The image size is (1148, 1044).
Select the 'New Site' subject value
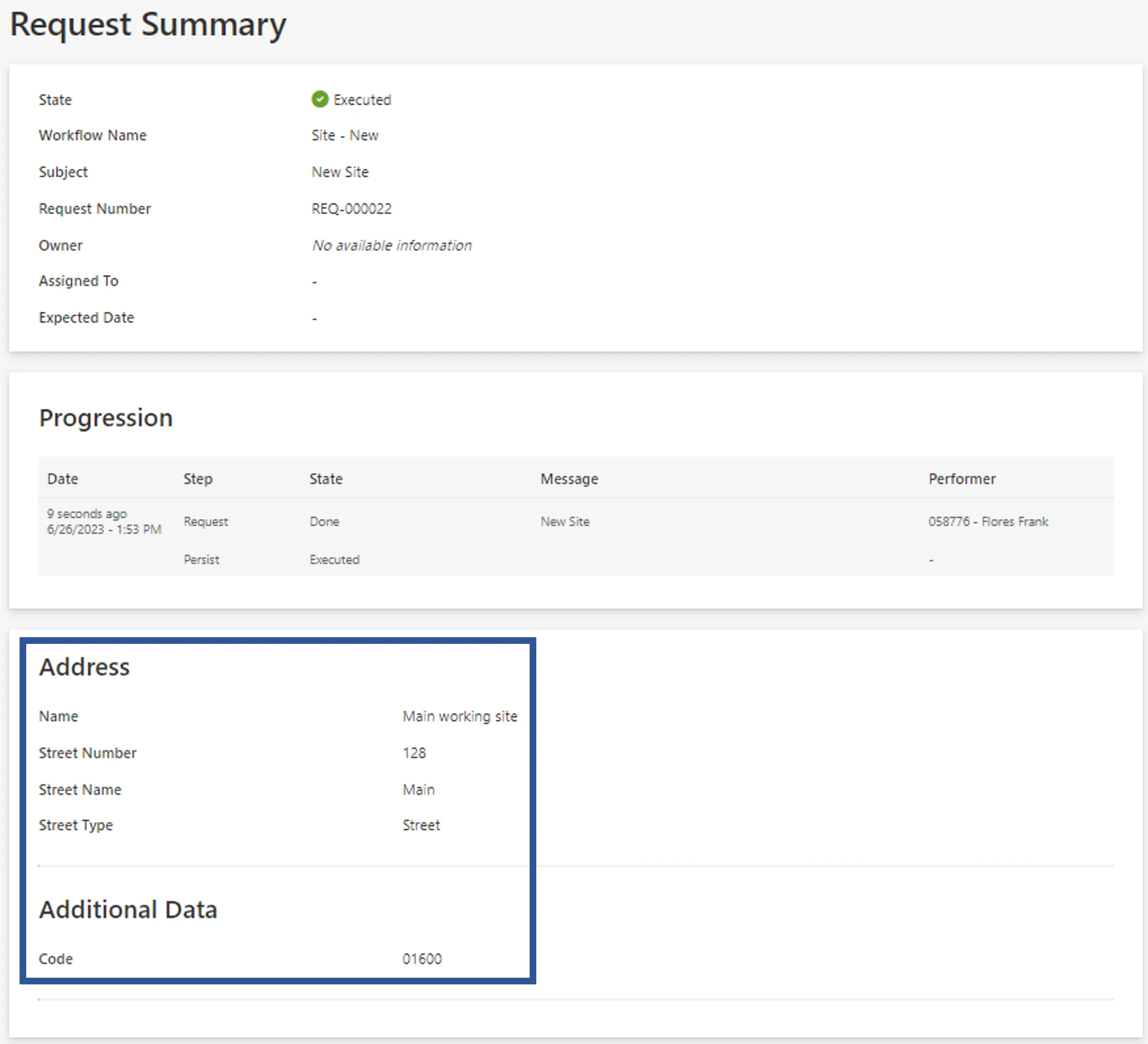tap(340, 172)
